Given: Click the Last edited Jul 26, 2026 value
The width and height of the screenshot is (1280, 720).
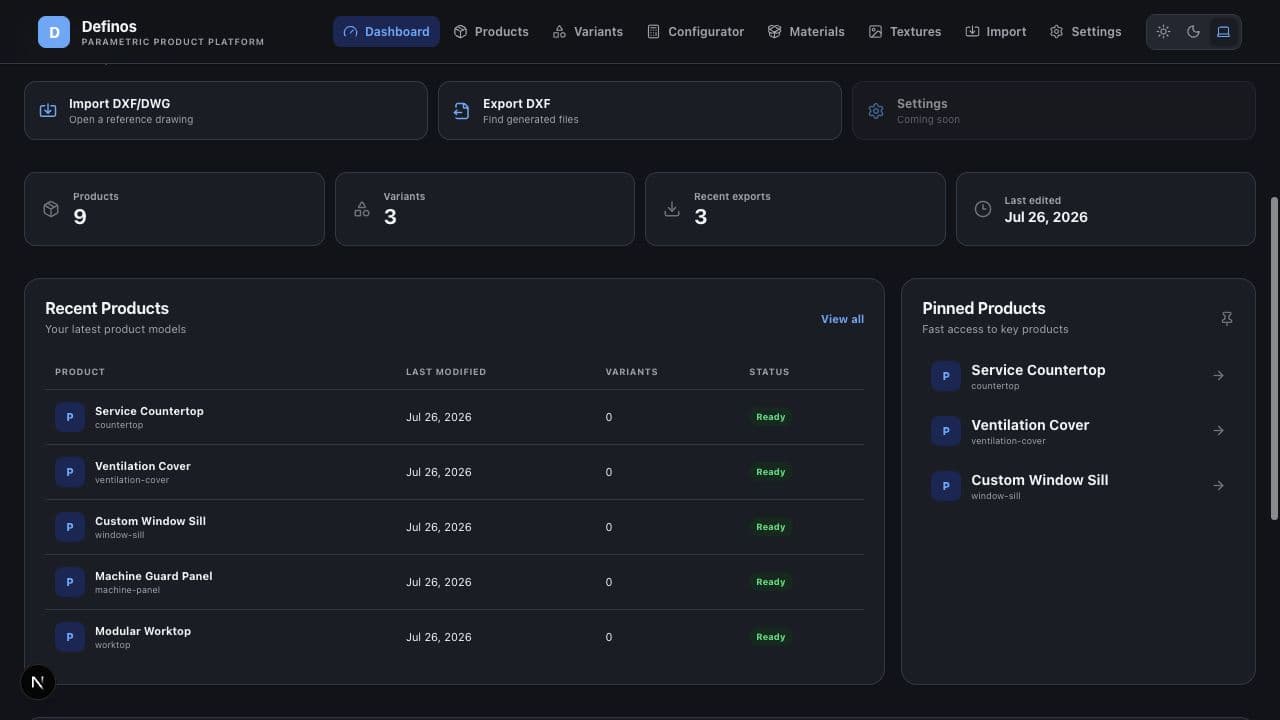Looking at the screenshot, I should (x=1046, y=217).
